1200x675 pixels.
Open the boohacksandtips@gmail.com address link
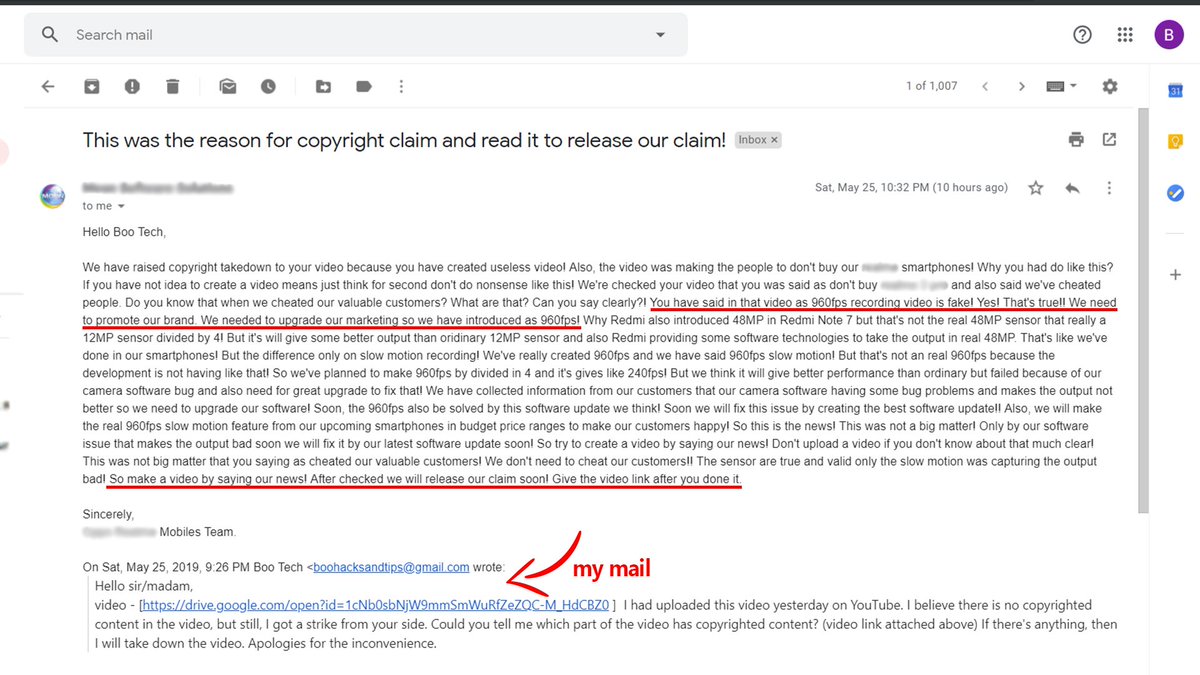(391, 567)
